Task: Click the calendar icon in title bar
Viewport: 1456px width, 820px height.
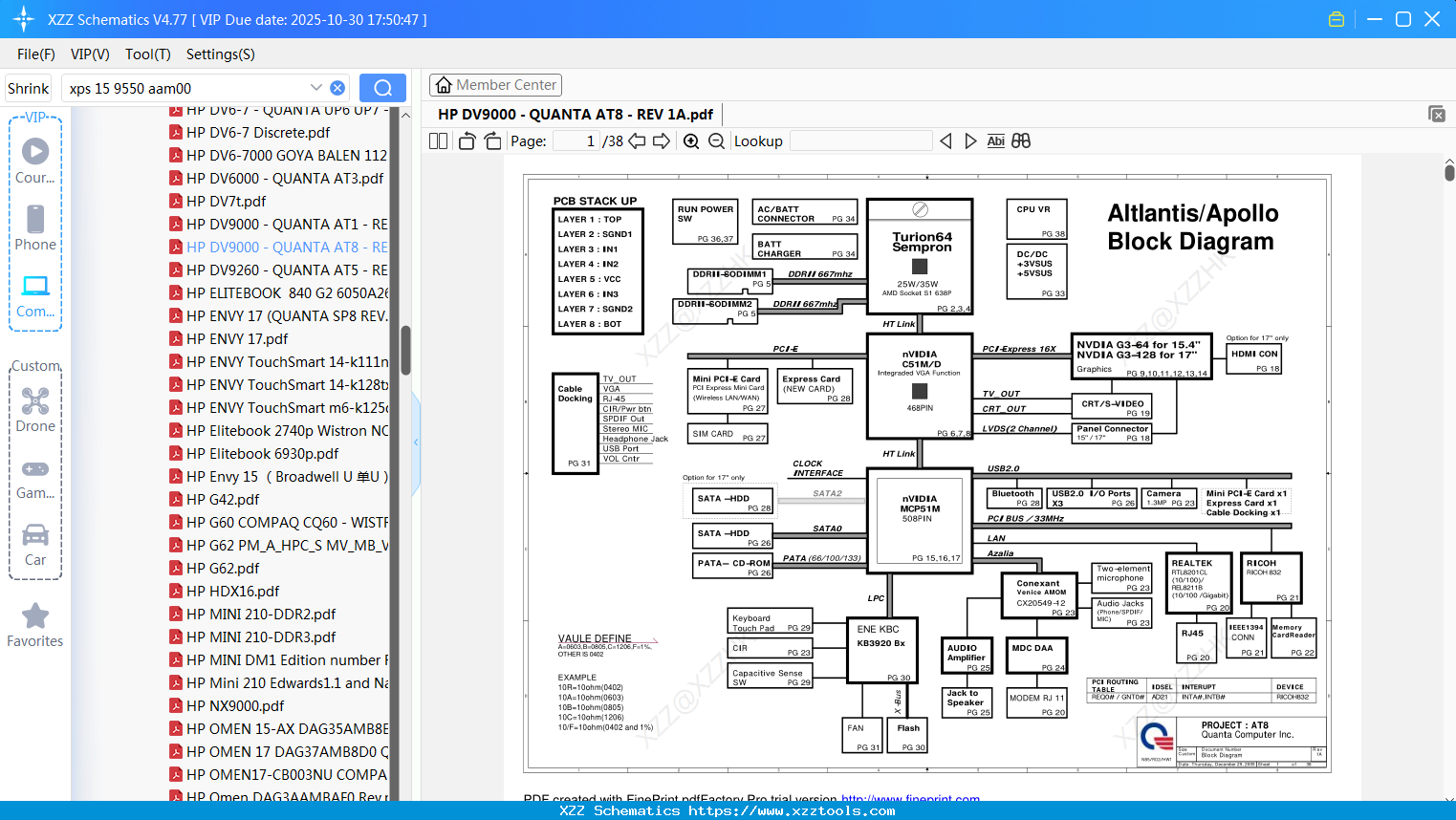Action: coord(1336,19)
